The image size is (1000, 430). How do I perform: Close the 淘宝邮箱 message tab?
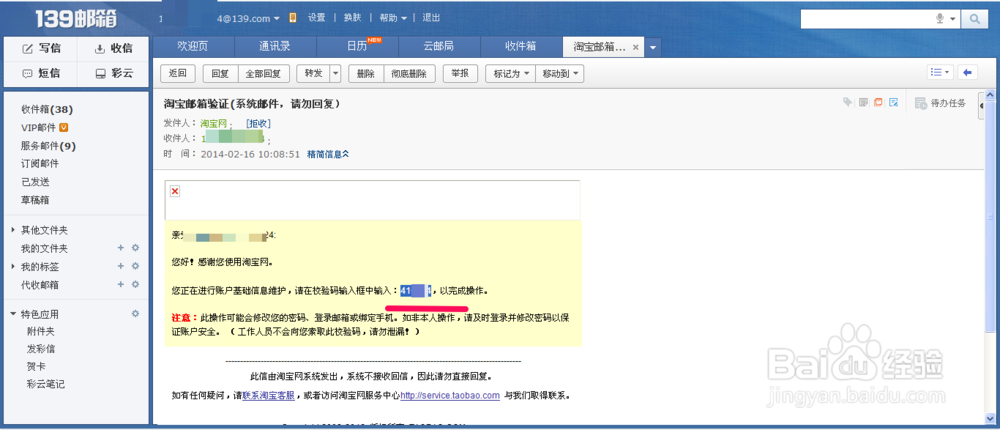635,47
